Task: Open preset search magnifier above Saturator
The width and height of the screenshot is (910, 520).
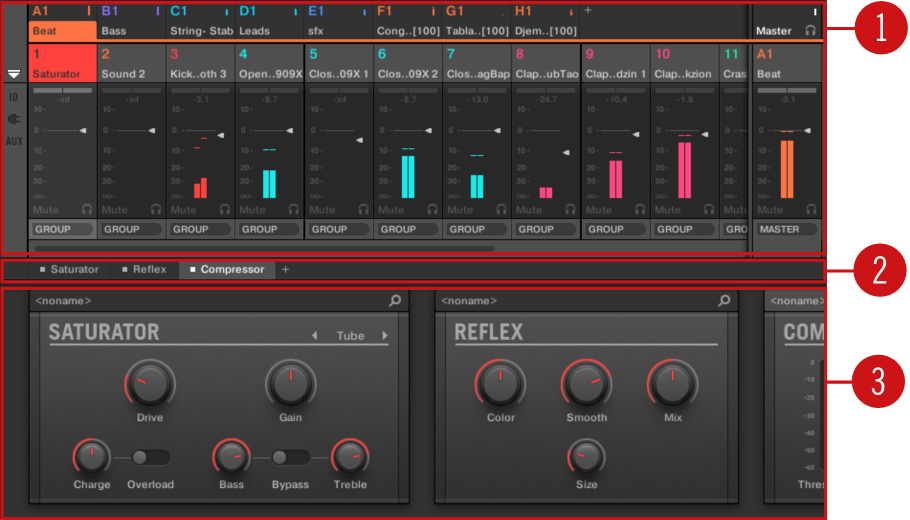Action: 395,300
